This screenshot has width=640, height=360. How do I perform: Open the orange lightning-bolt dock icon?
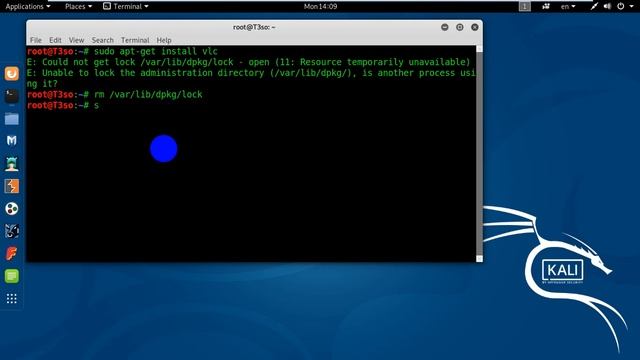tap(11, 186)
